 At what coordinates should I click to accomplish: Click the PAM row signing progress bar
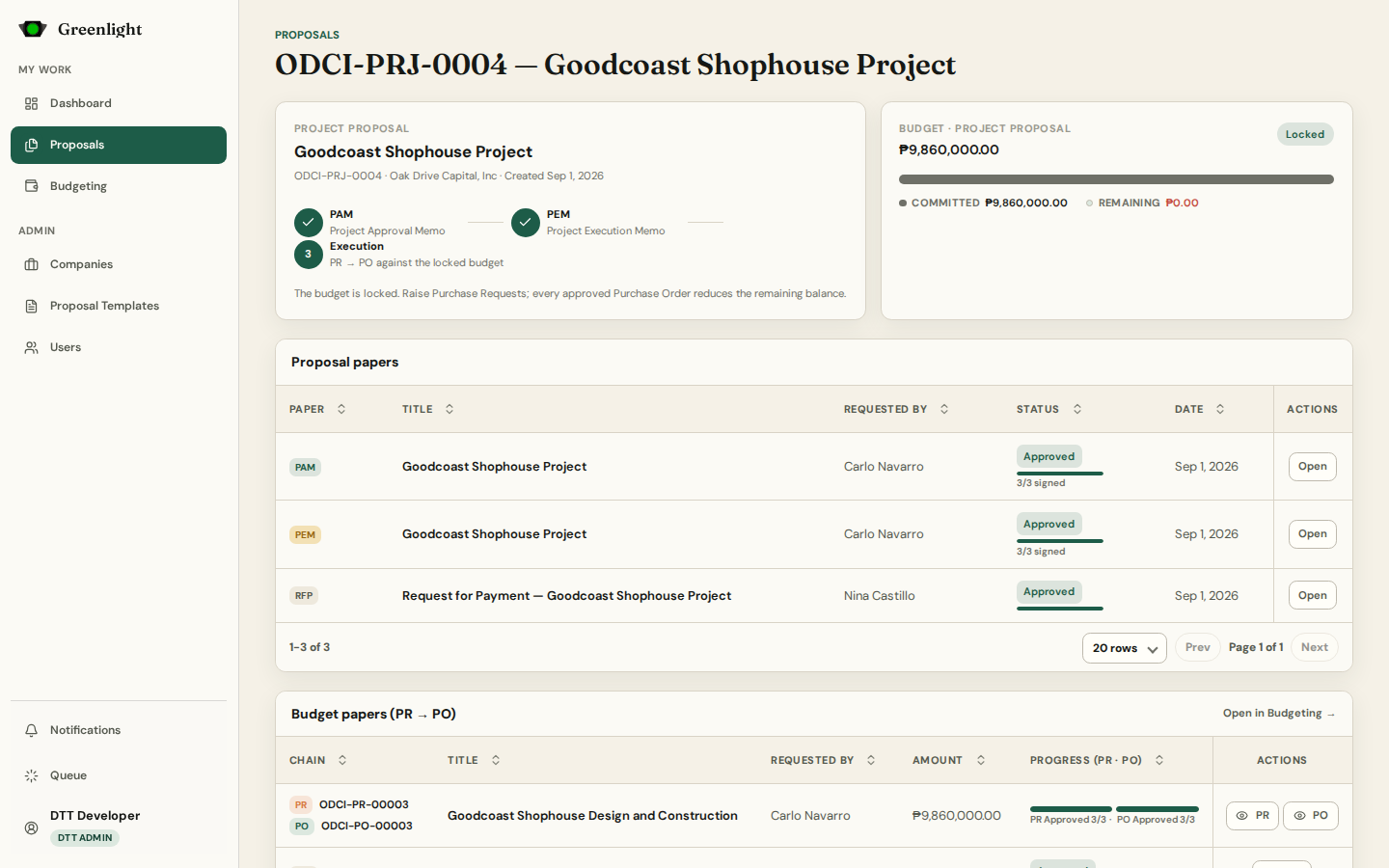click(x=1060, y=474)
